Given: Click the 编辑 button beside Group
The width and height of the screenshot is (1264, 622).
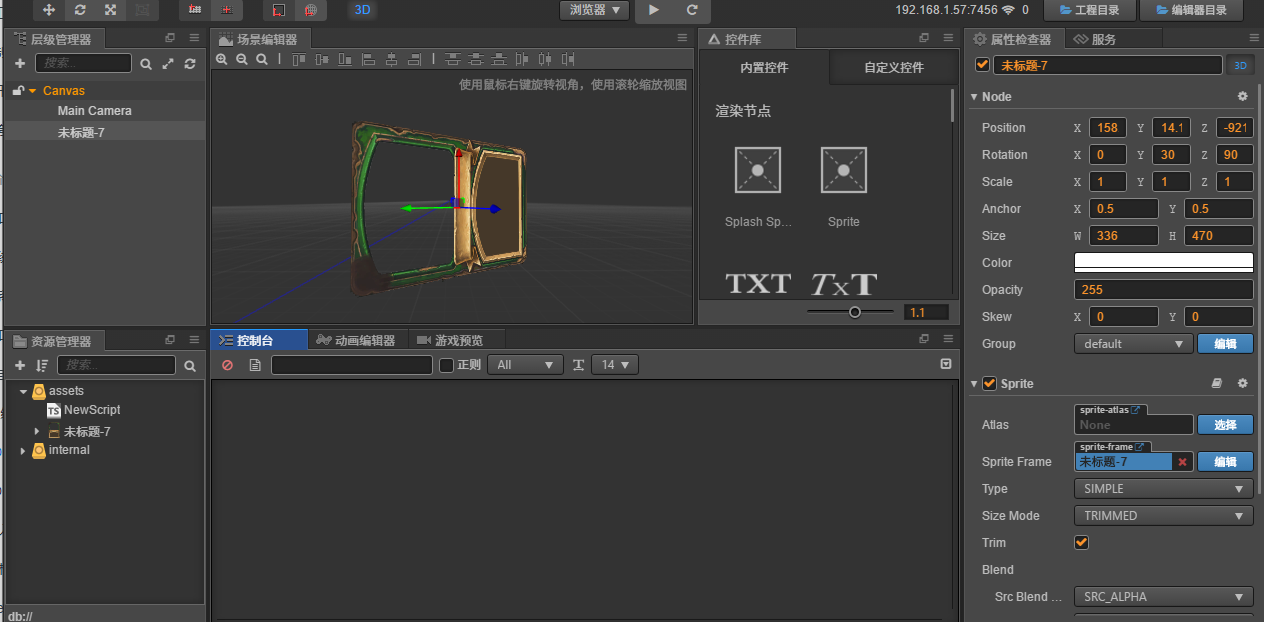Looking at the screenshot, I should 1225,343.
